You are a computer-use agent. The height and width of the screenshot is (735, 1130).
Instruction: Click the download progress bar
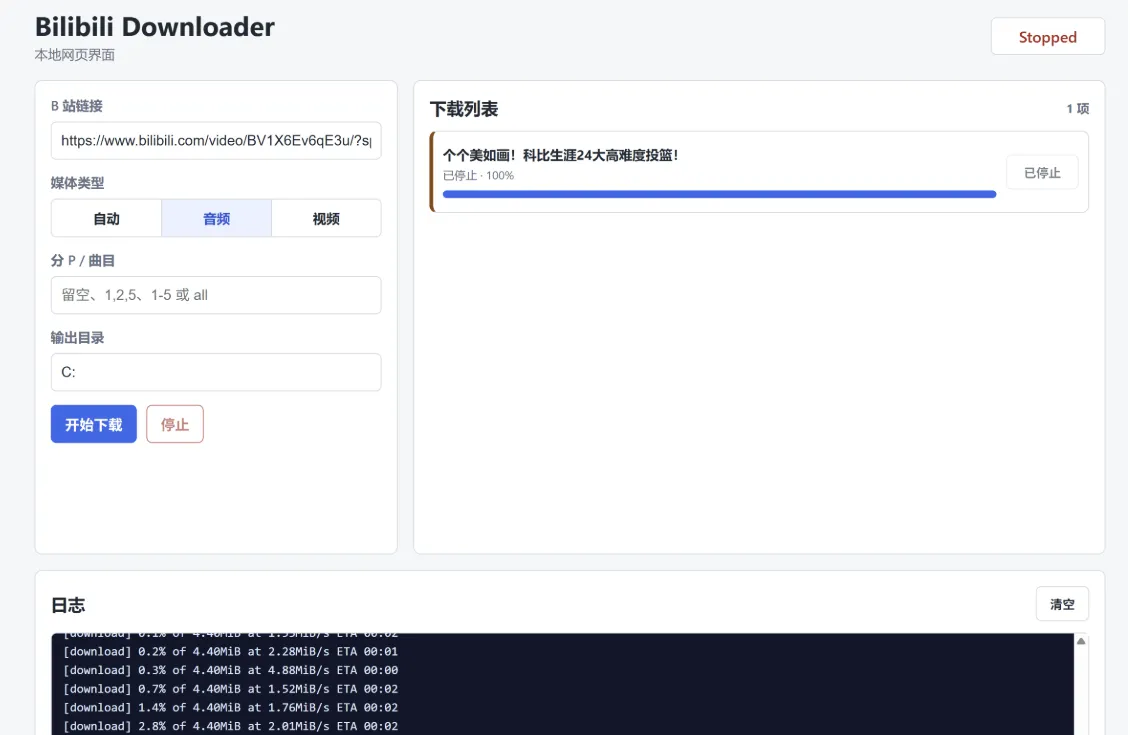pos(719,195)
